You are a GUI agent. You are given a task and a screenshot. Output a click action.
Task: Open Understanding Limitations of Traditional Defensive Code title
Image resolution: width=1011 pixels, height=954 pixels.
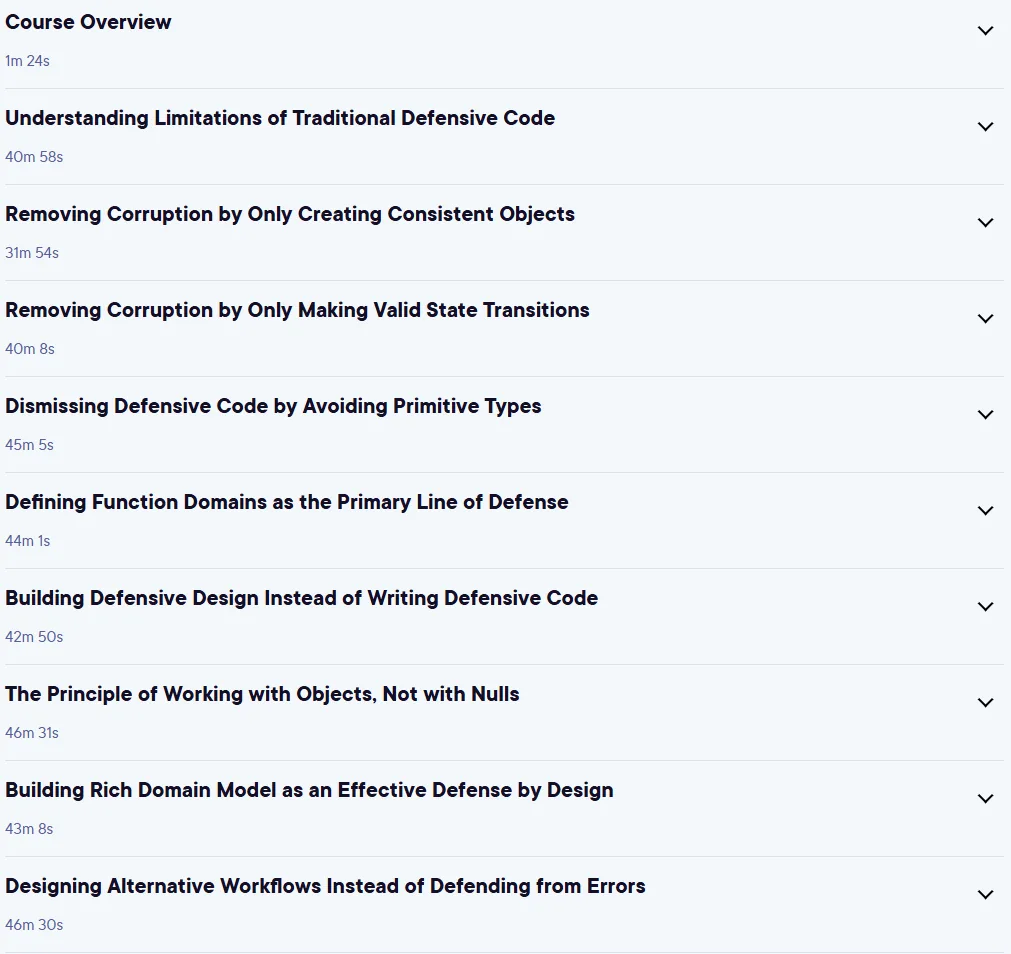click(x=280, y=118)
